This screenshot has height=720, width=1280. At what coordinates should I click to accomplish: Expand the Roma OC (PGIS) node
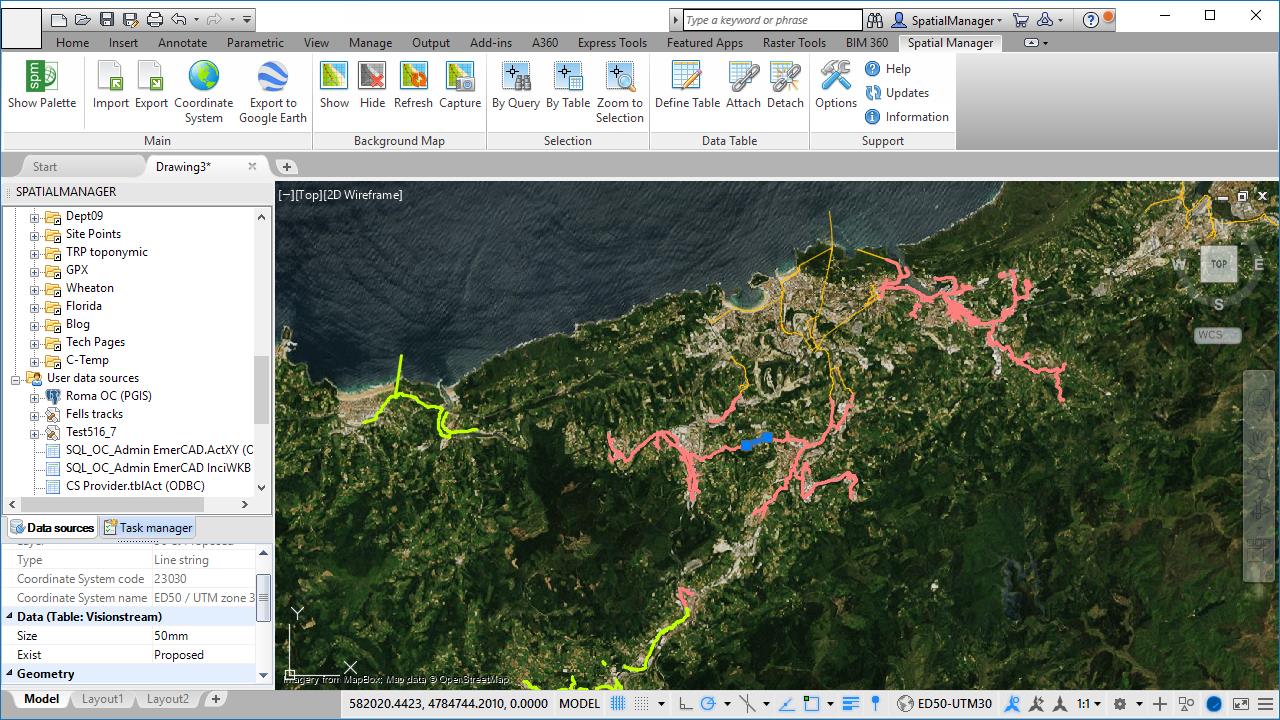pos(34,396)
